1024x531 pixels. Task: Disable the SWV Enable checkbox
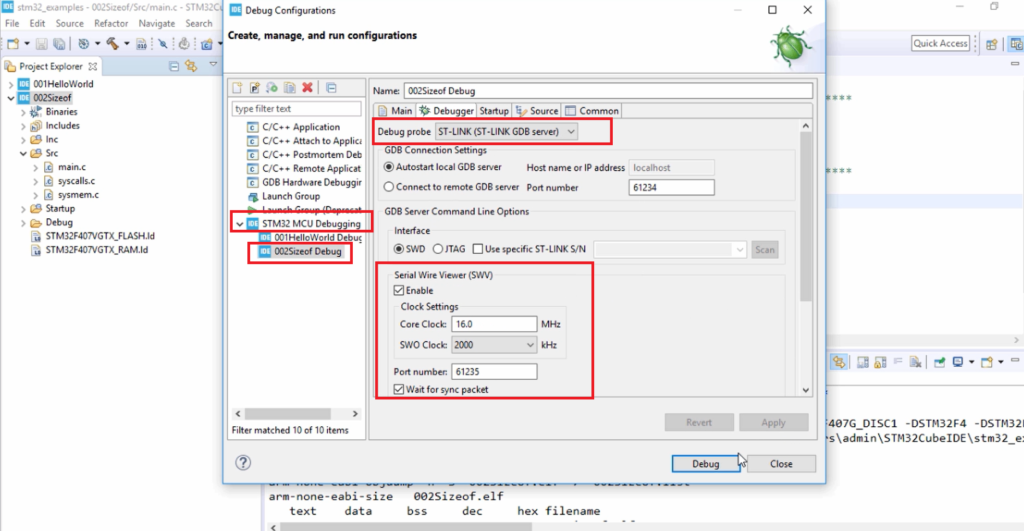[399, 290]
